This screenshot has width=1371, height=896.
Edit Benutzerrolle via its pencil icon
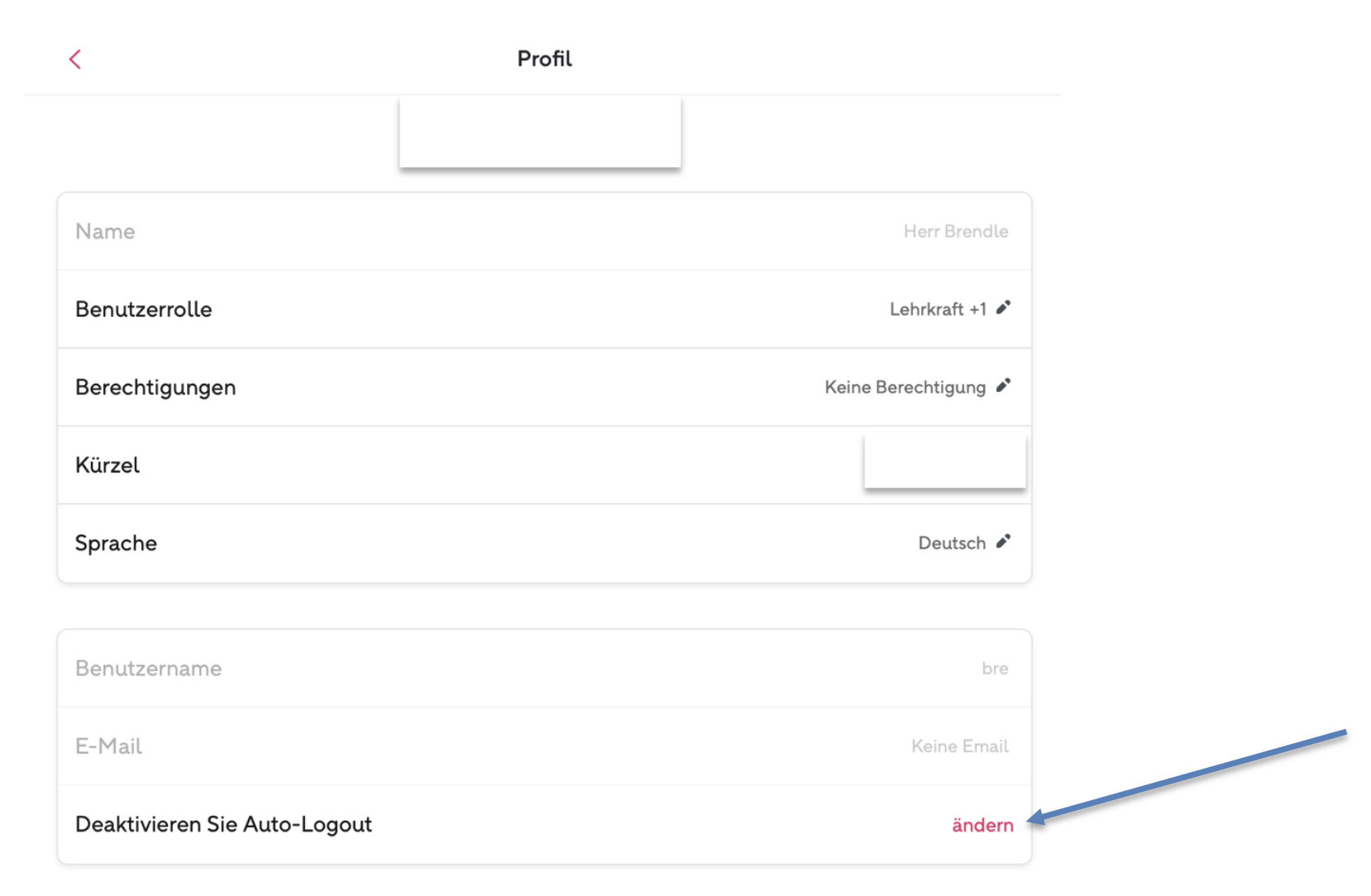point(1003,308)
